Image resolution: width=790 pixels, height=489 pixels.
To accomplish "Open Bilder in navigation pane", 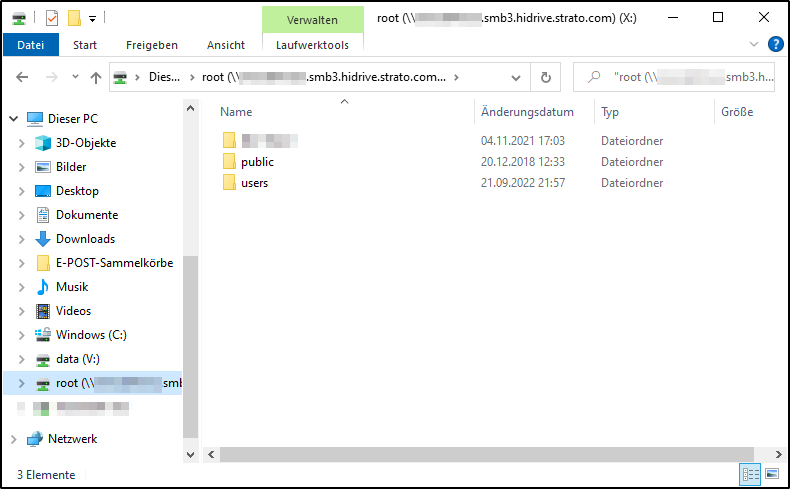I will [x=71, y=167].
